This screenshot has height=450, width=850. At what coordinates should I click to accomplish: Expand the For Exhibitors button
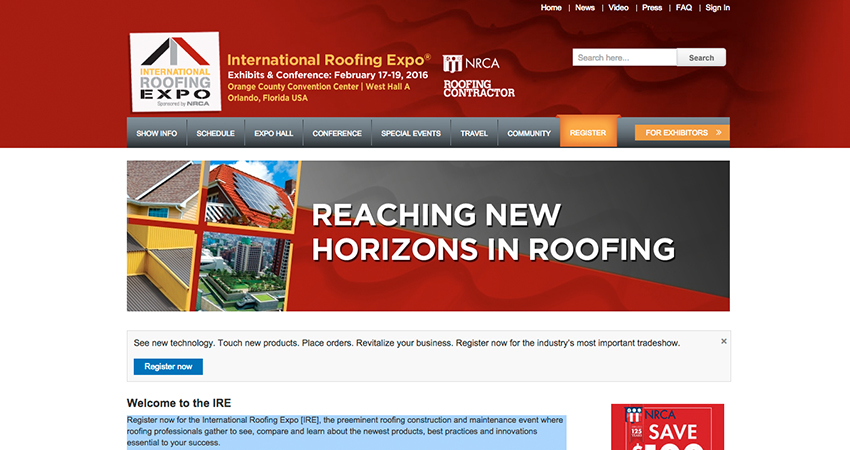tap(682, 132)
